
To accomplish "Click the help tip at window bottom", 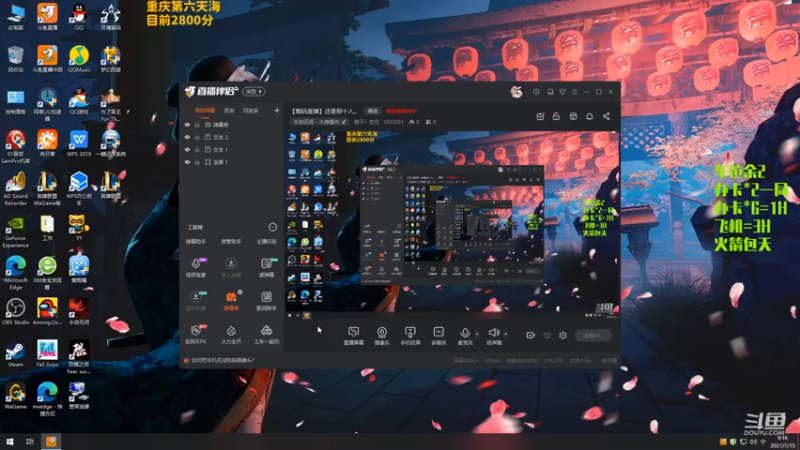I will (x=219, y=360).
